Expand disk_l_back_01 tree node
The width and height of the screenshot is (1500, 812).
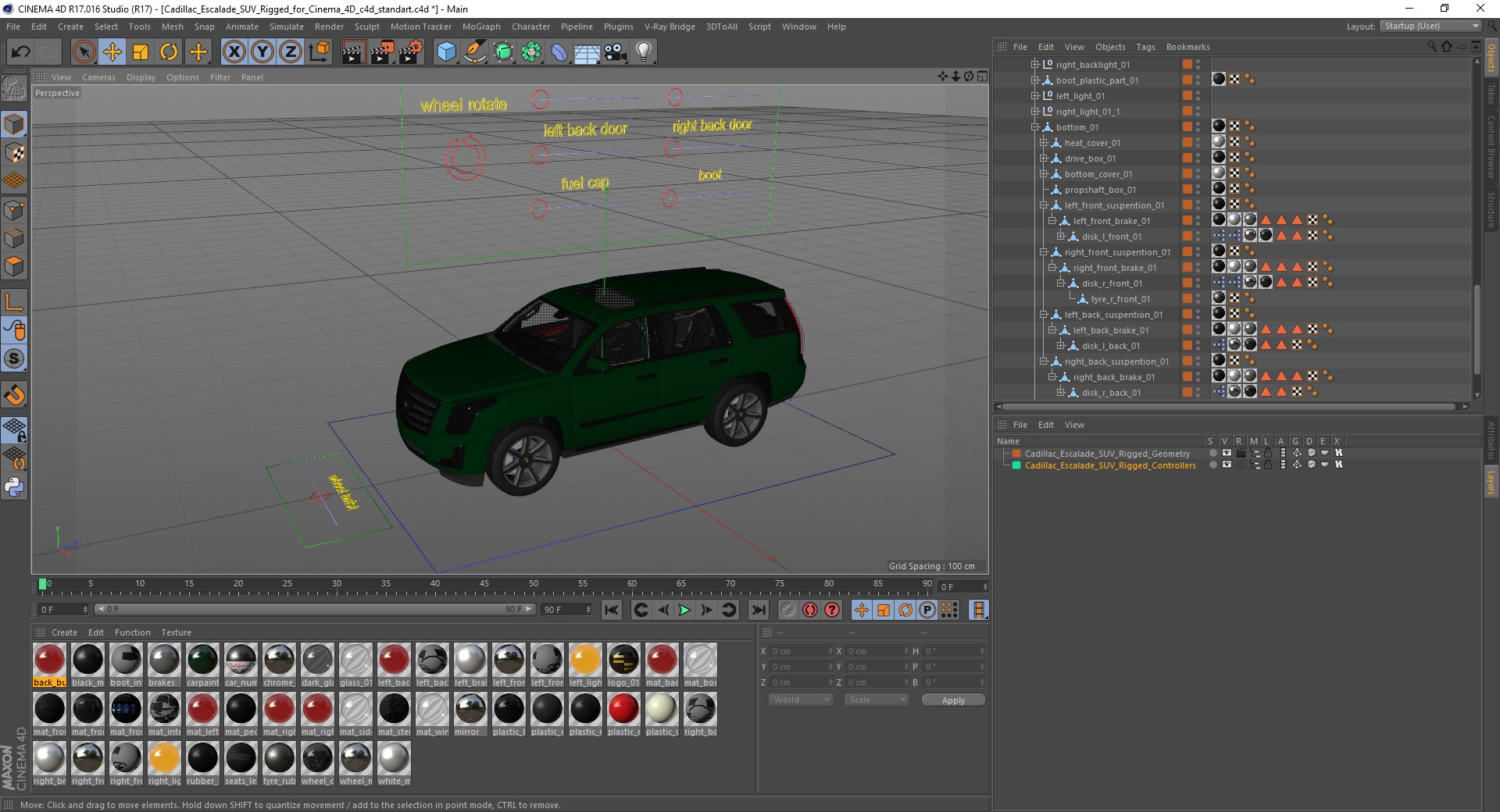tap(1061, 346)
